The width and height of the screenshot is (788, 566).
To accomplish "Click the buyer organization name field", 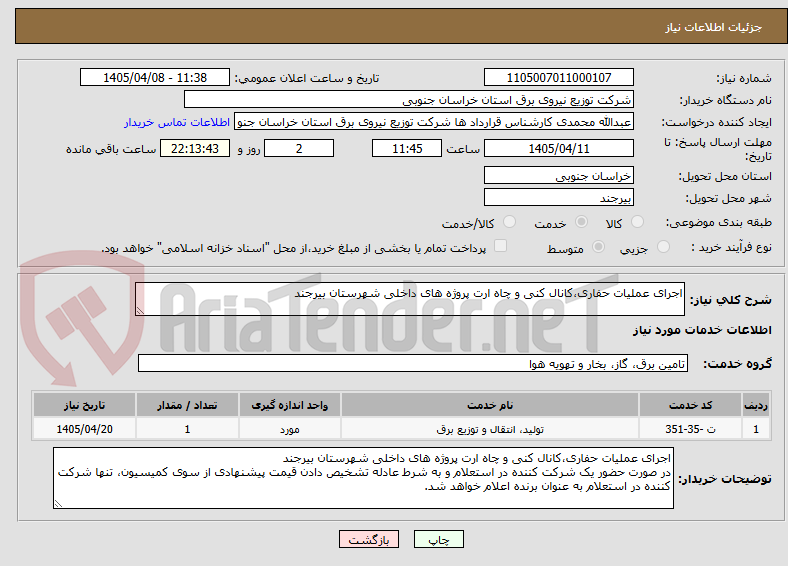I will pyautogui.click(x=409, y=100).
